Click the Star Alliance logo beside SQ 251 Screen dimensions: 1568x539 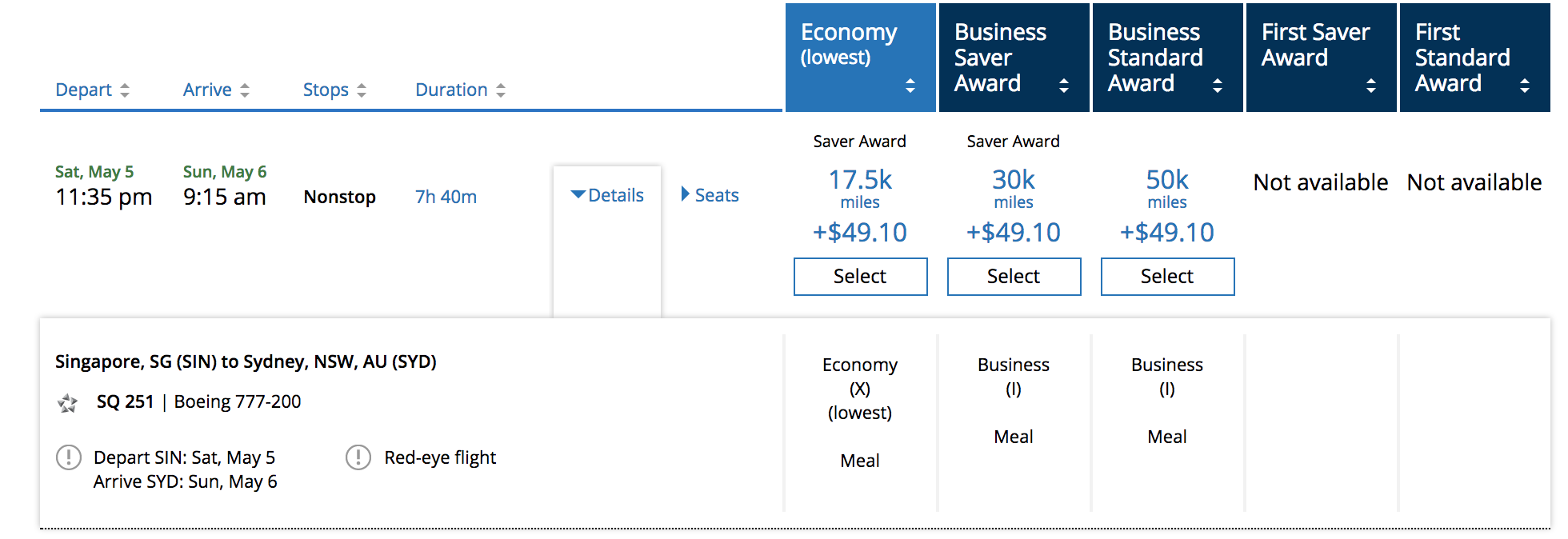point(68,403)
